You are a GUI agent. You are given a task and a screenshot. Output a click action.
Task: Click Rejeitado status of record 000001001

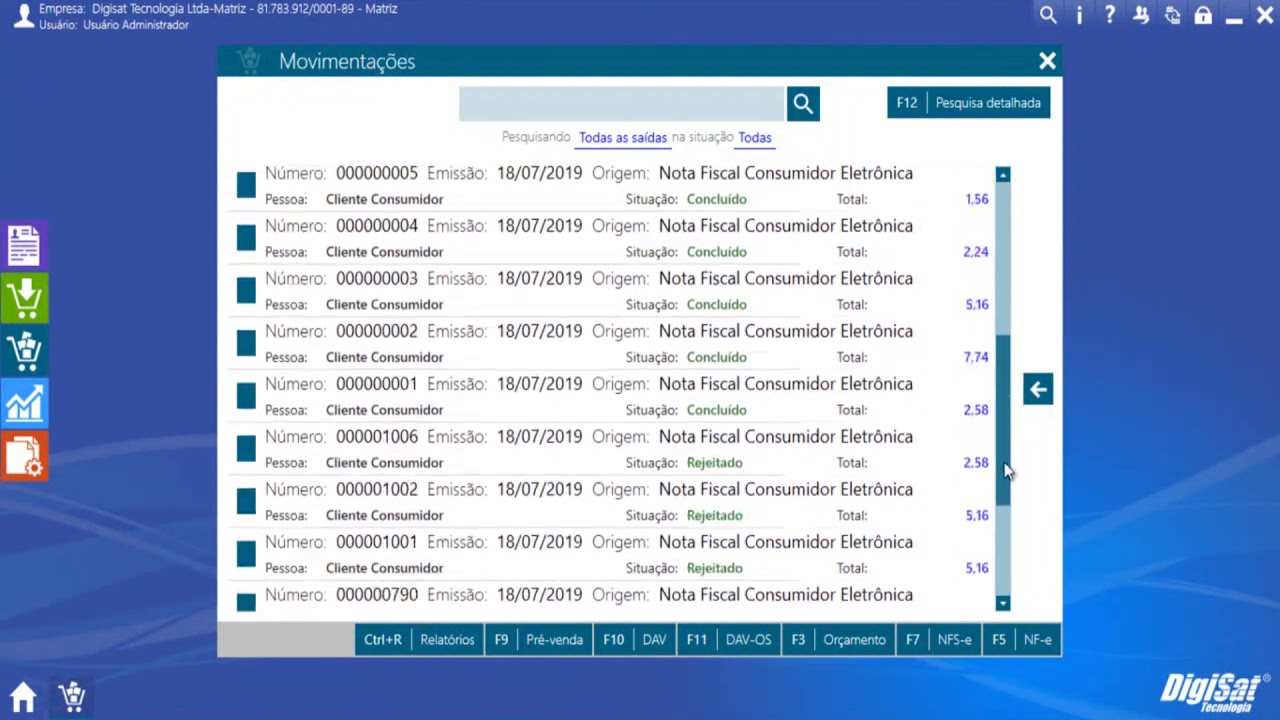[715, 568]
